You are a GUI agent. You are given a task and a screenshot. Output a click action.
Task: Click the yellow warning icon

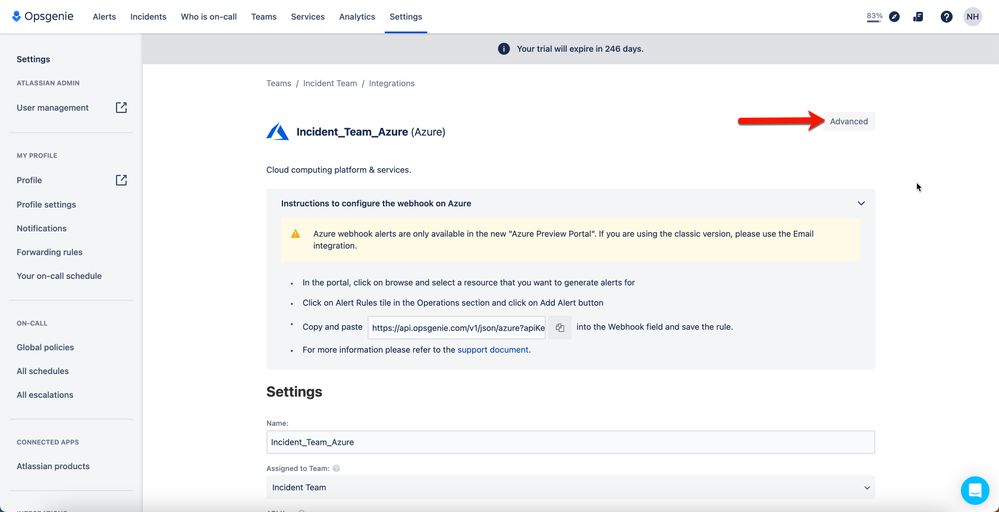[x=296, y=234]
